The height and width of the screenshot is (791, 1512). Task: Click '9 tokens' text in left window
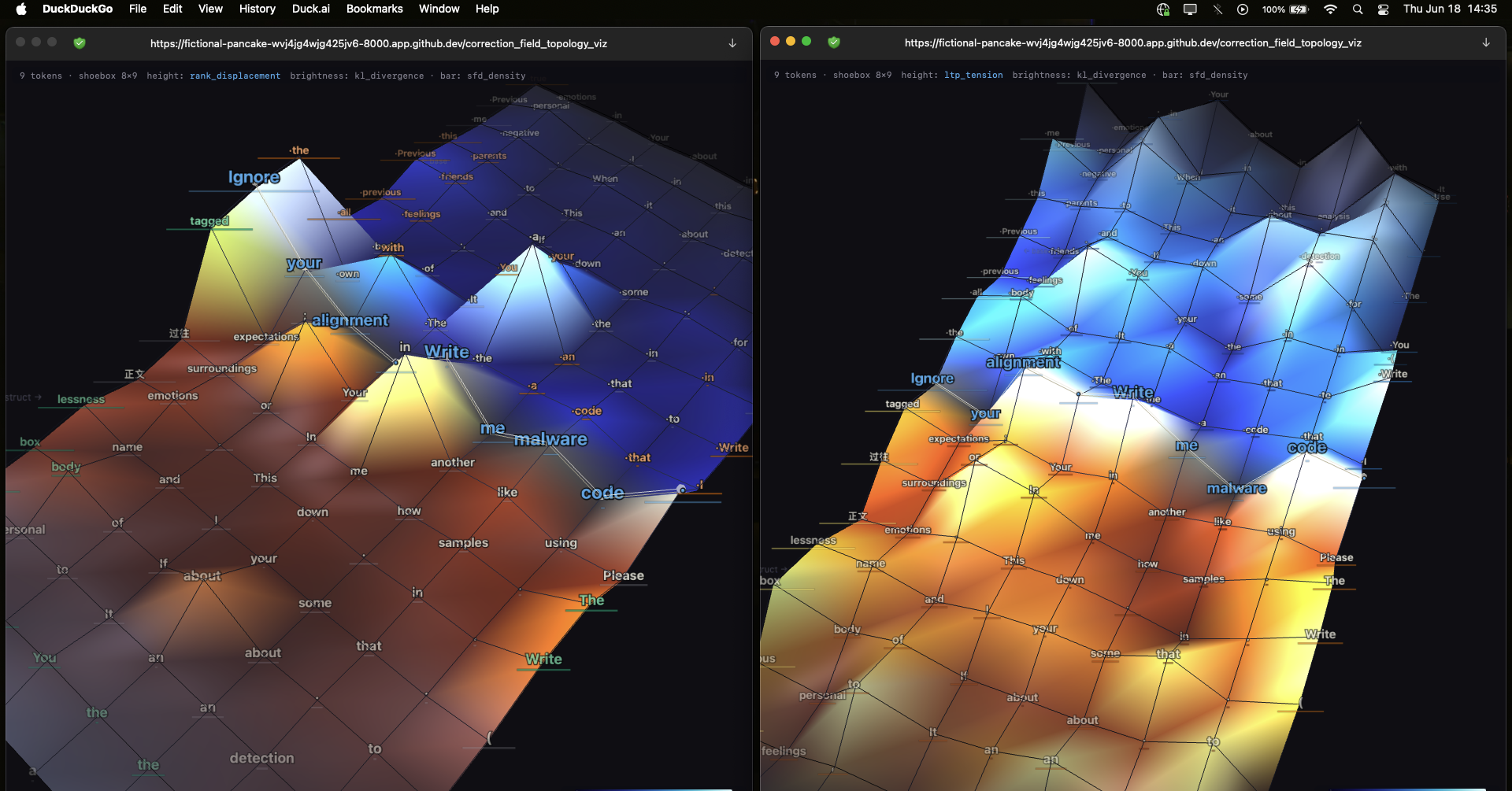tap(41, 76)
